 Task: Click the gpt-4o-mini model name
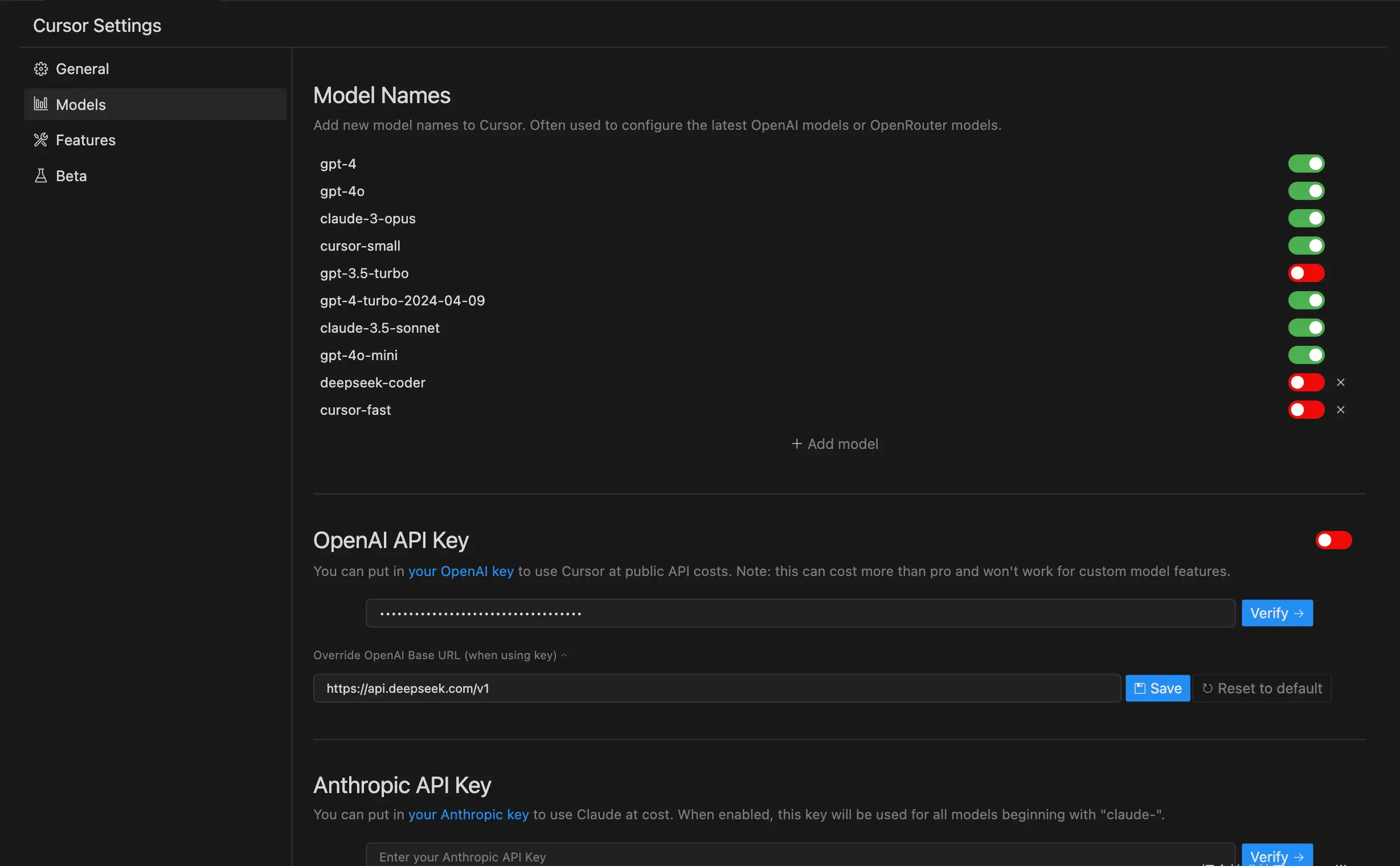[x=358, y=355]
